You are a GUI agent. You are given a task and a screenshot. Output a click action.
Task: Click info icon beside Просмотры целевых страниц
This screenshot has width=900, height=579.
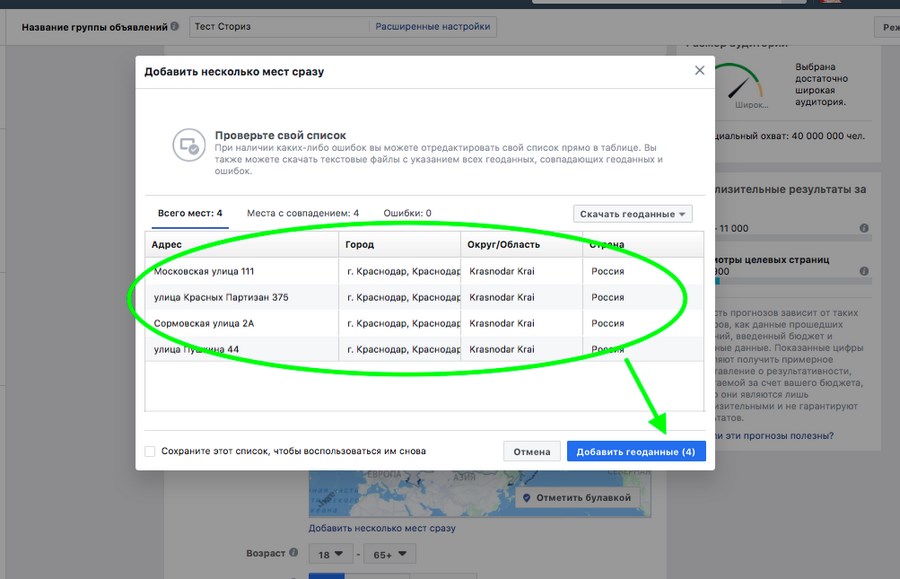(864, 271)
